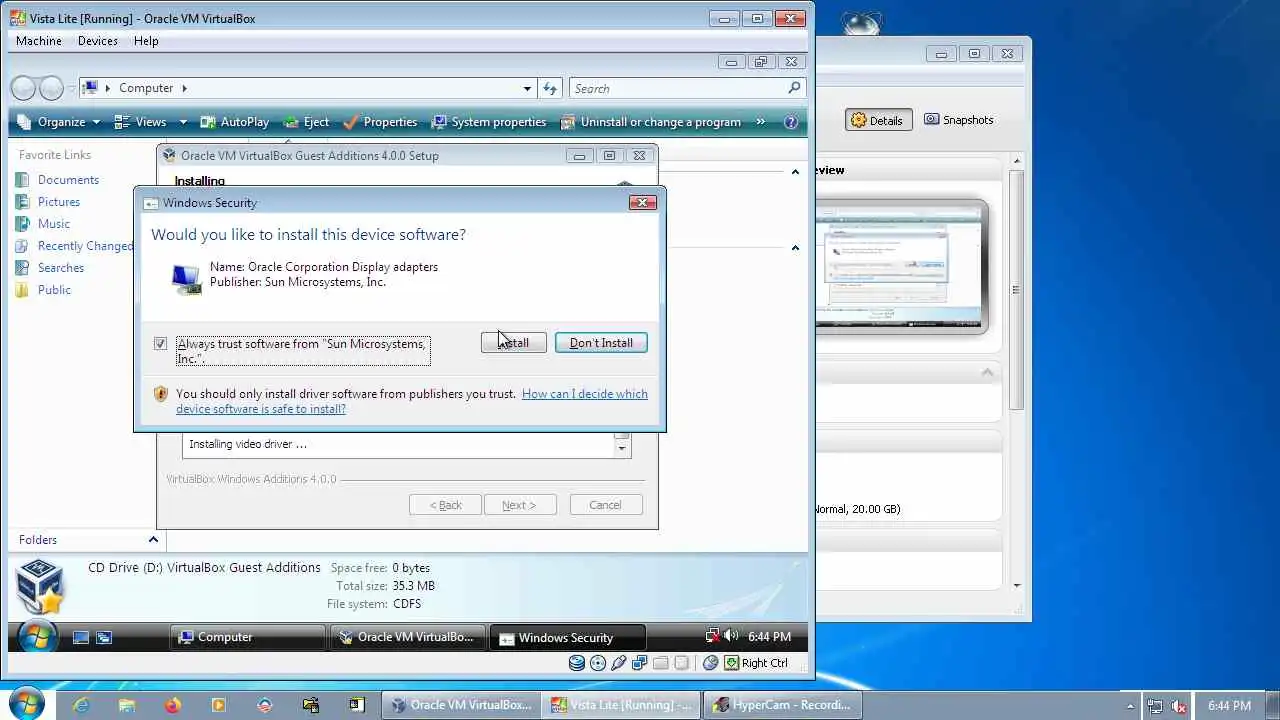The width and height of the screenshot is (1280, 720).
Task: Open Snapshots tab in VirtualBox Manager
Action: 958,120
